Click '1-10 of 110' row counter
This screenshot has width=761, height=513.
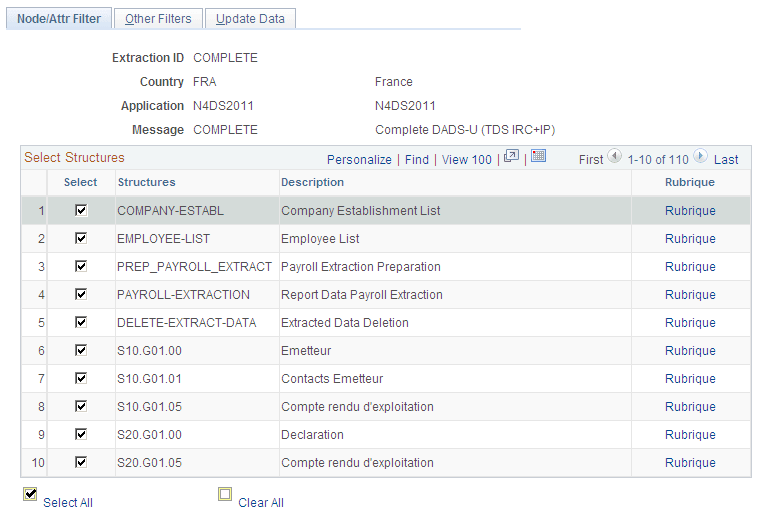658,160
